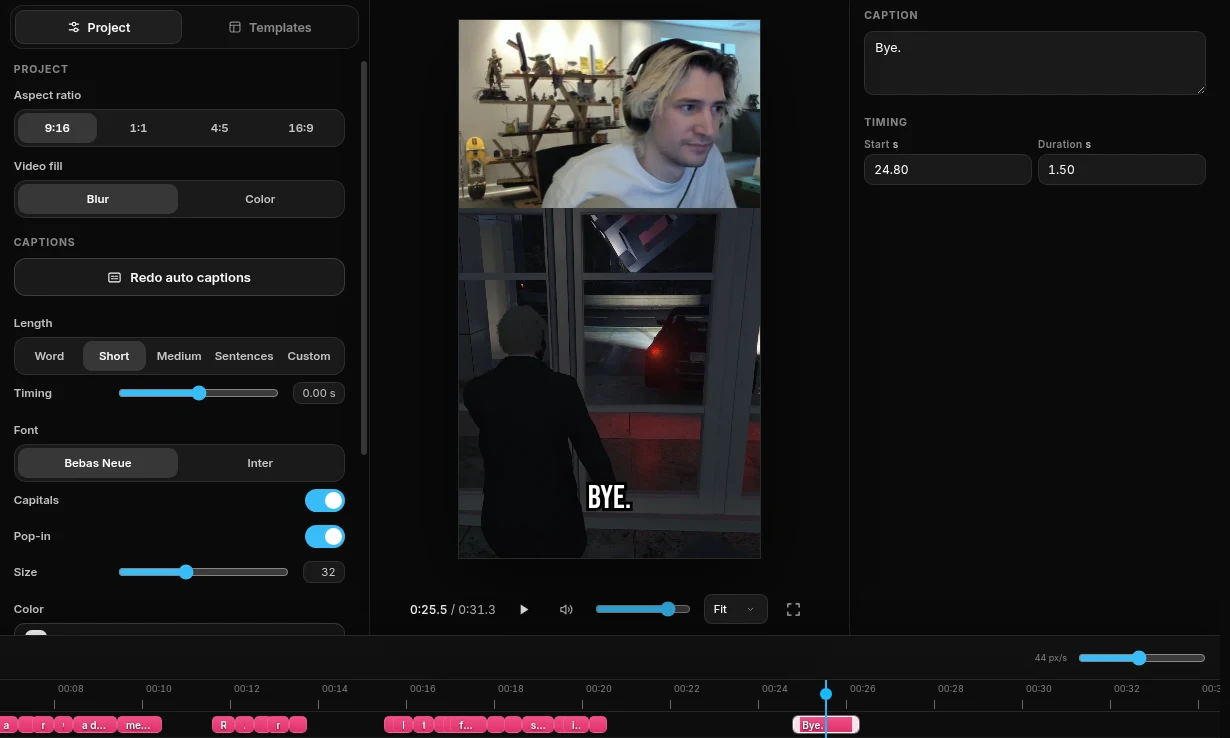Set caption length to Short

(114, 356)
